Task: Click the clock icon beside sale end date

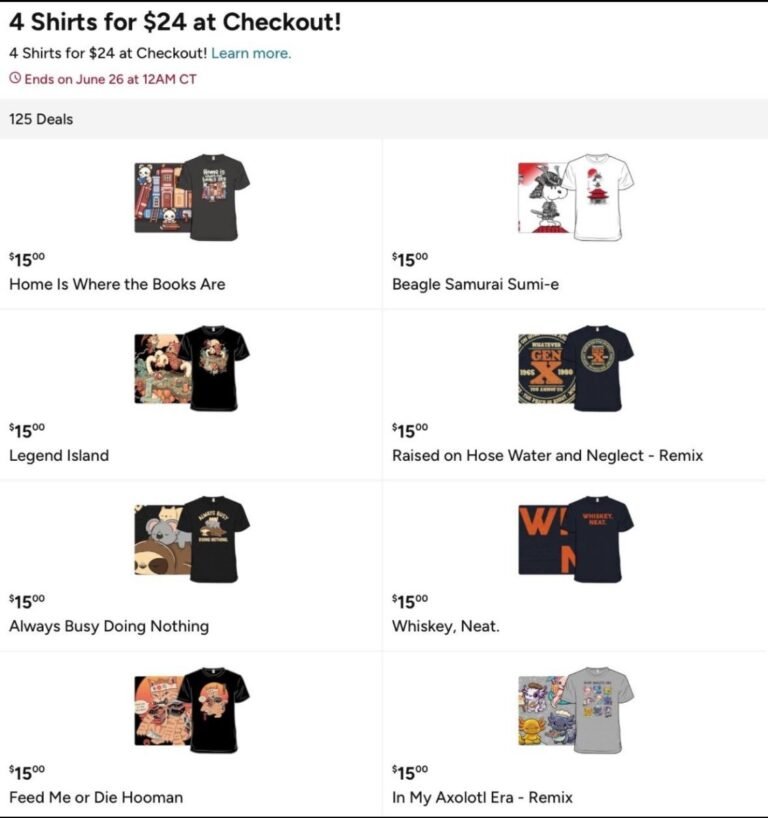Action: (x=15, y=79)
